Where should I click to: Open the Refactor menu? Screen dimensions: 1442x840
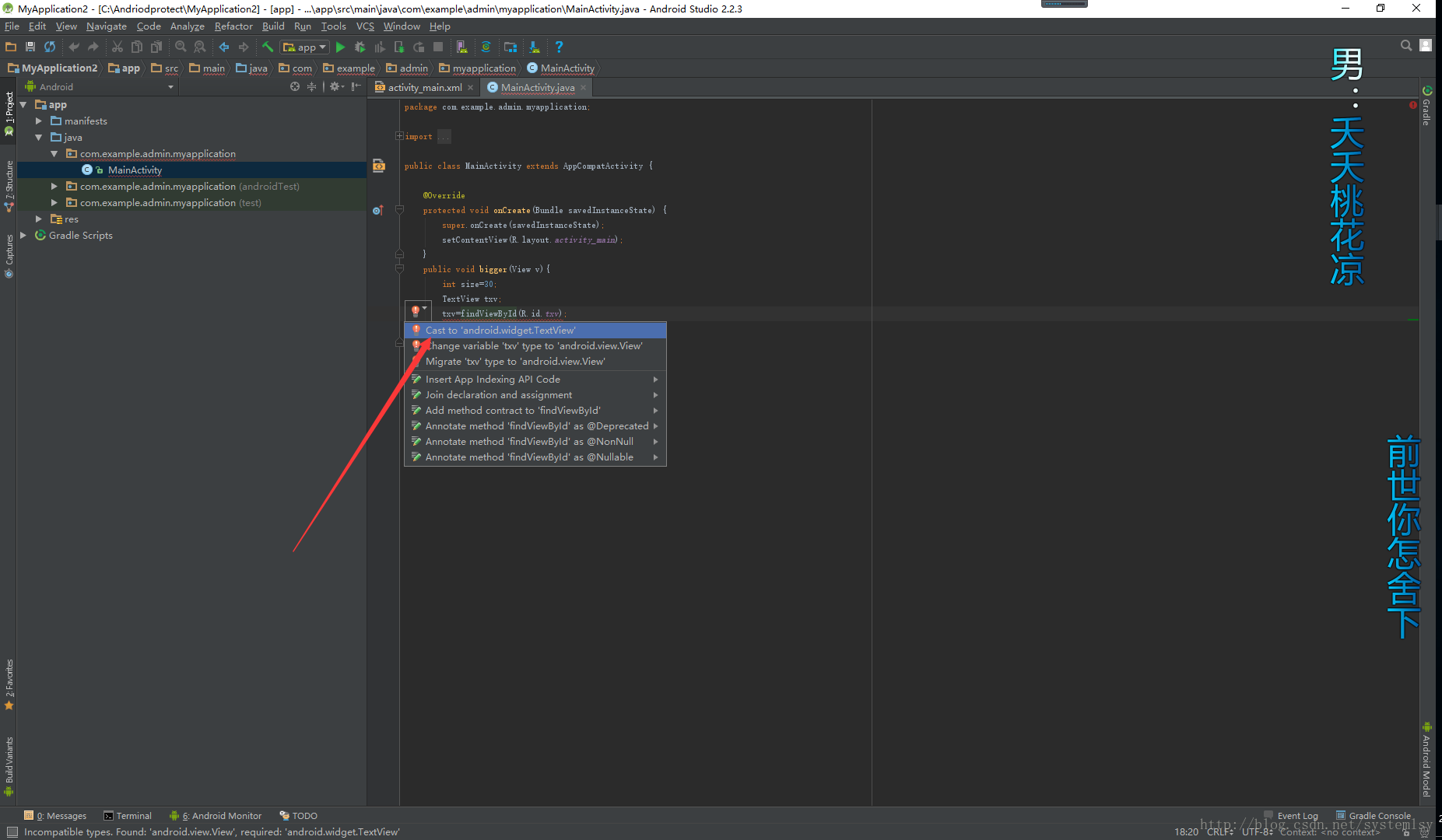233,26
